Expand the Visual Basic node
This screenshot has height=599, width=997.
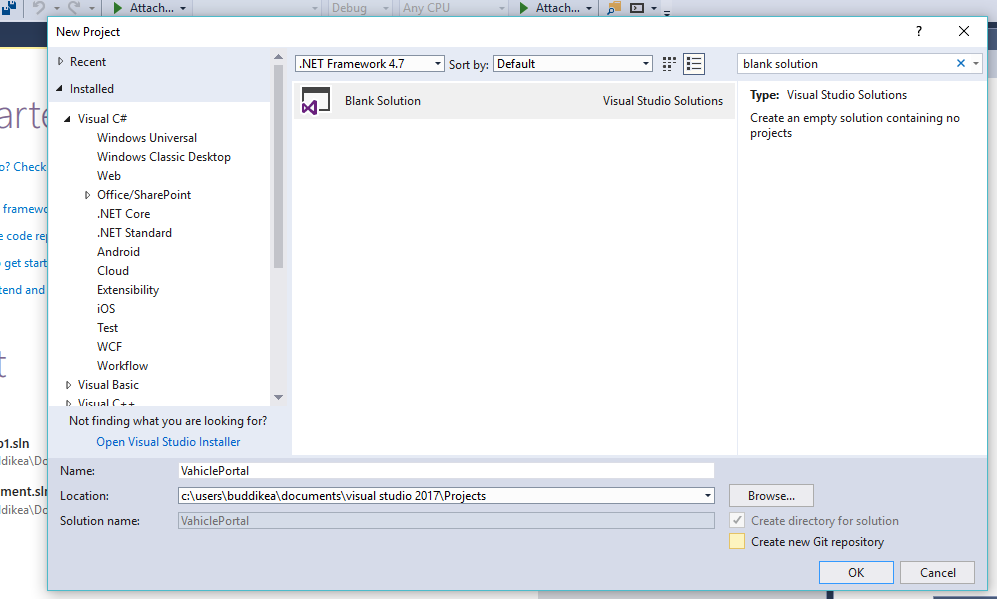pyautogui.click(x=68, y=385)
